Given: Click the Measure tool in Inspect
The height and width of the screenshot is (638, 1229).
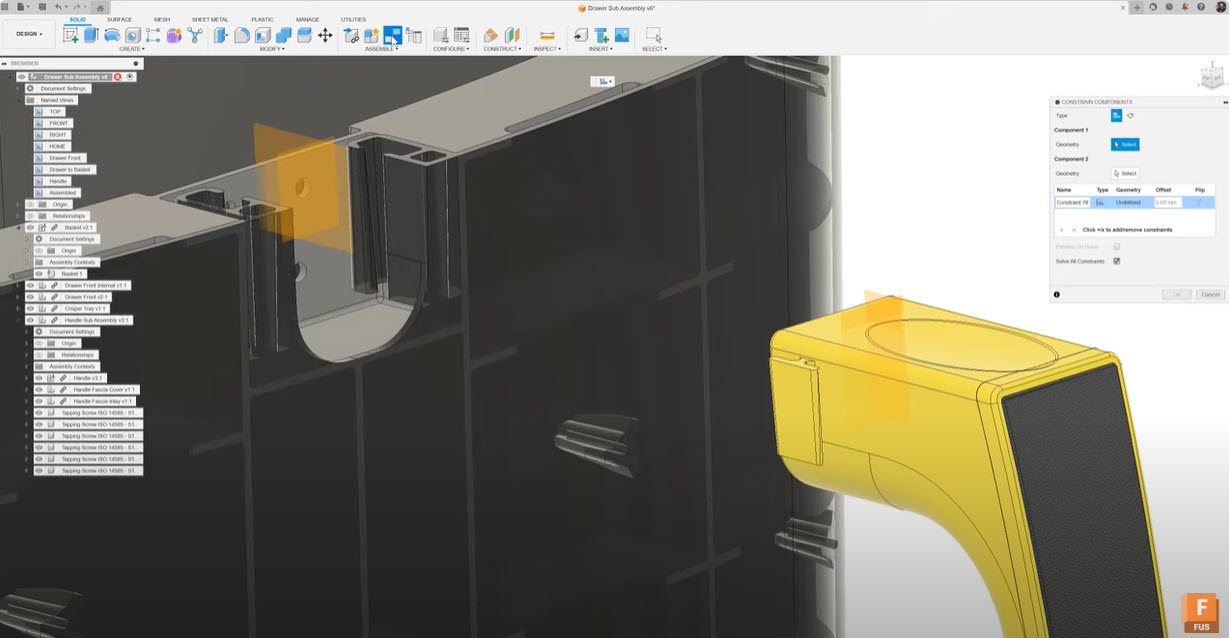Looking at the screenshot, I should [x=547, y=35].
